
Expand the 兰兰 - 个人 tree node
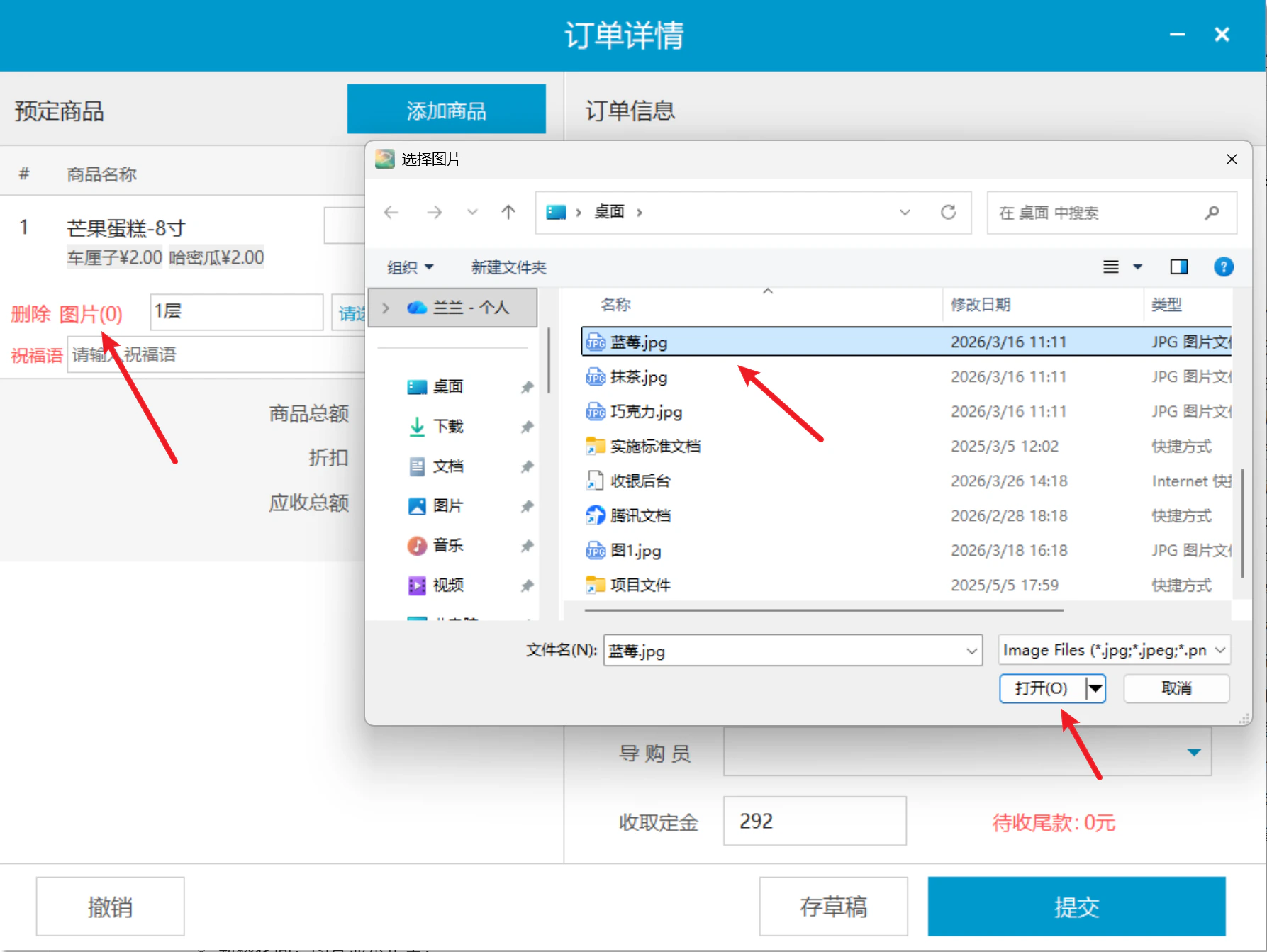pyautogui.click(x=386, y=307)
